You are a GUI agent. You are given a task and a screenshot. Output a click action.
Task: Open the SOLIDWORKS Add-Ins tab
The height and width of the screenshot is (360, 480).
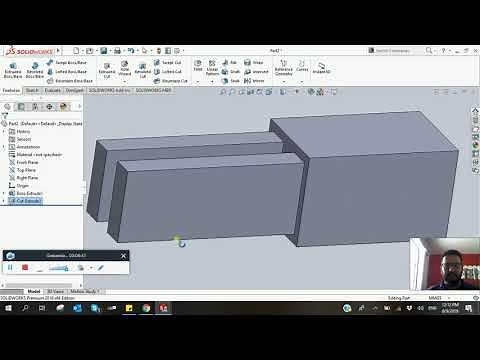[x=109, y=90]
